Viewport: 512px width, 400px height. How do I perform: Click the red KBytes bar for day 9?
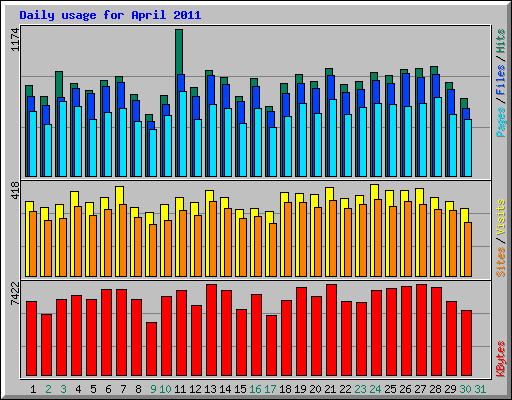pyautogui.click(x=151, y=349)
